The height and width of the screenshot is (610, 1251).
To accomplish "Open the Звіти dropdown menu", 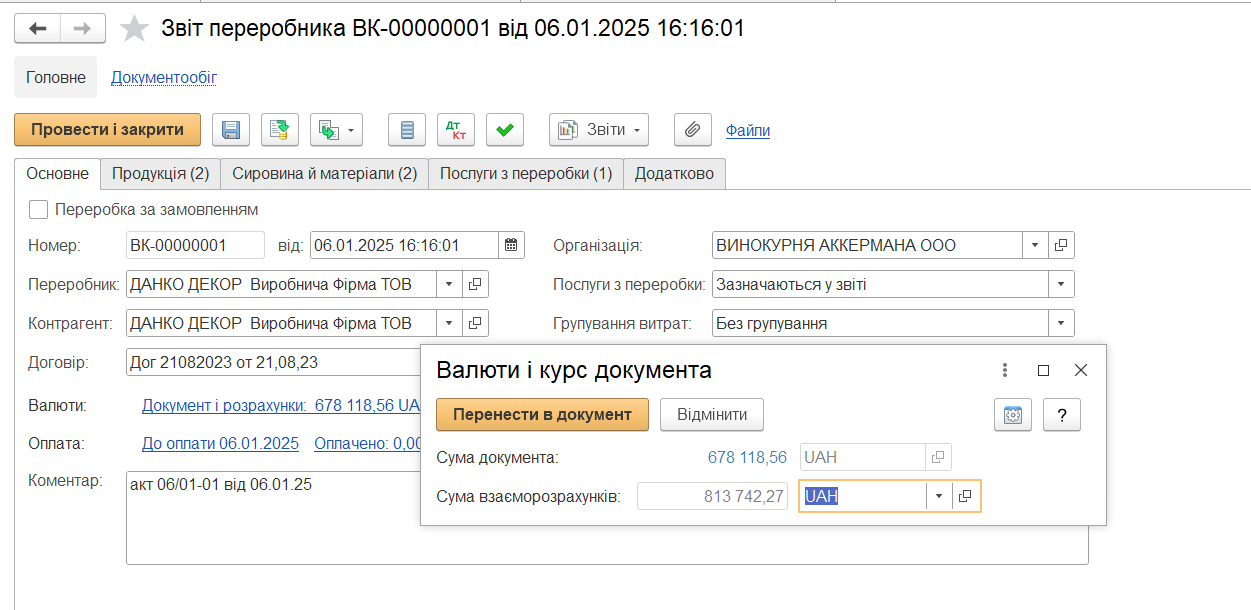I will point(599,130).
